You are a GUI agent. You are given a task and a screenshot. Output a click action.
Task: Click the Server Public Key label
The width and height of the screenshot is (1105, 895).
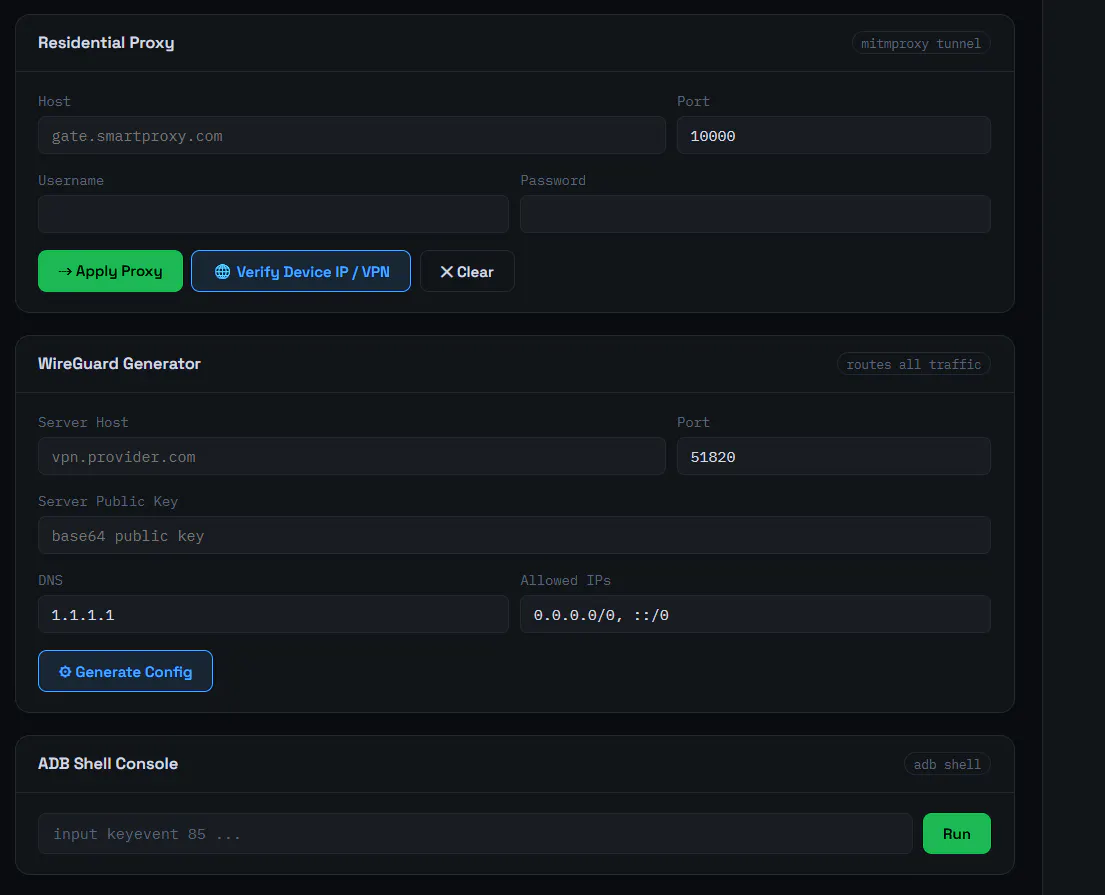(x=108, y=501)
